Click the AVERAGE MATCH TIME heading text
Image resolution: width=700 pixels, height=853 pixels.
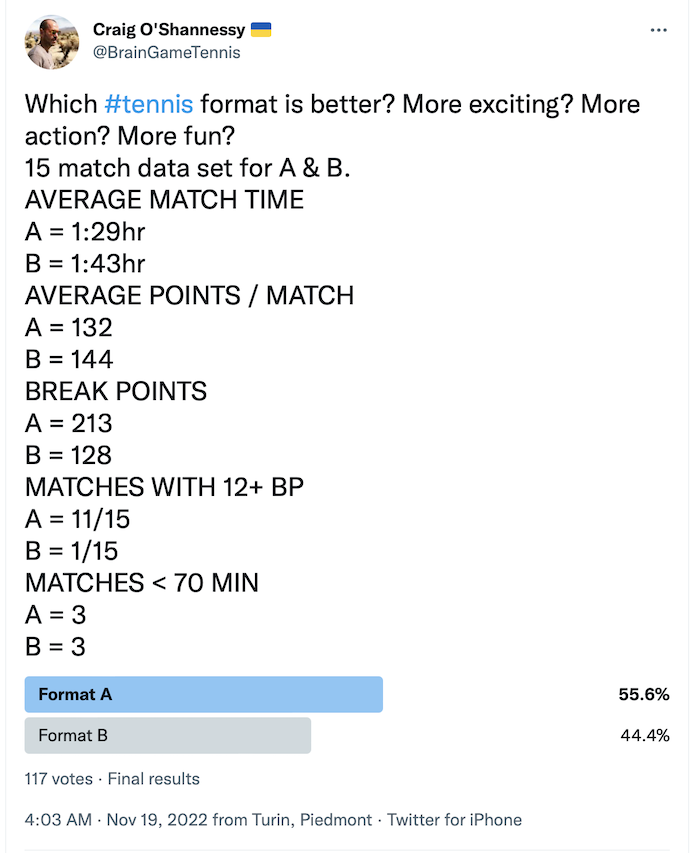click(x=164, y=200)
